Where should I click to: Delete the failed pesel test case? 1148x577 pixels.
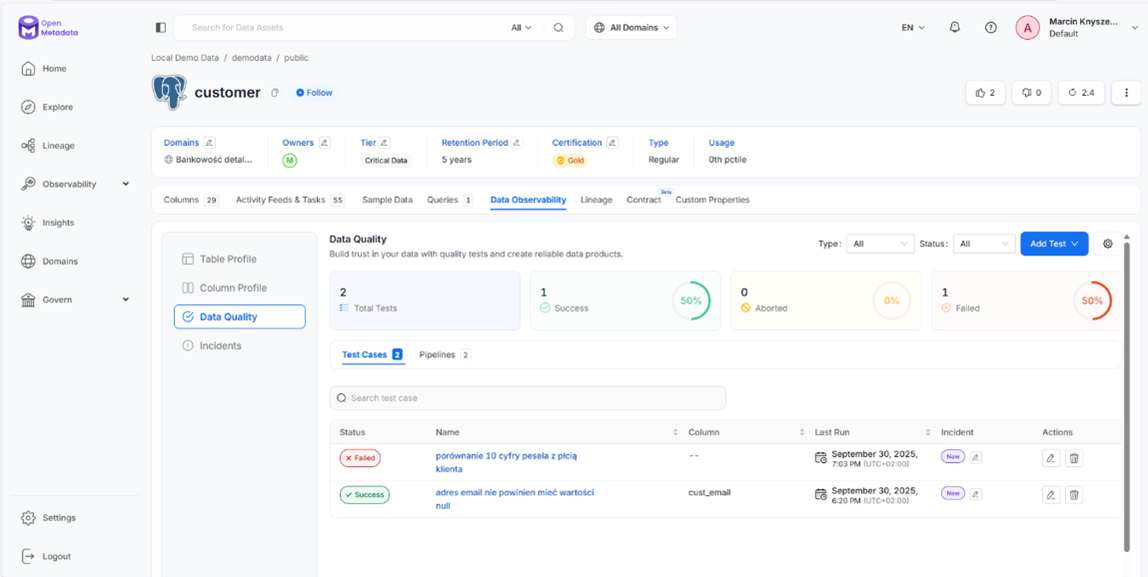[1074, 458]
